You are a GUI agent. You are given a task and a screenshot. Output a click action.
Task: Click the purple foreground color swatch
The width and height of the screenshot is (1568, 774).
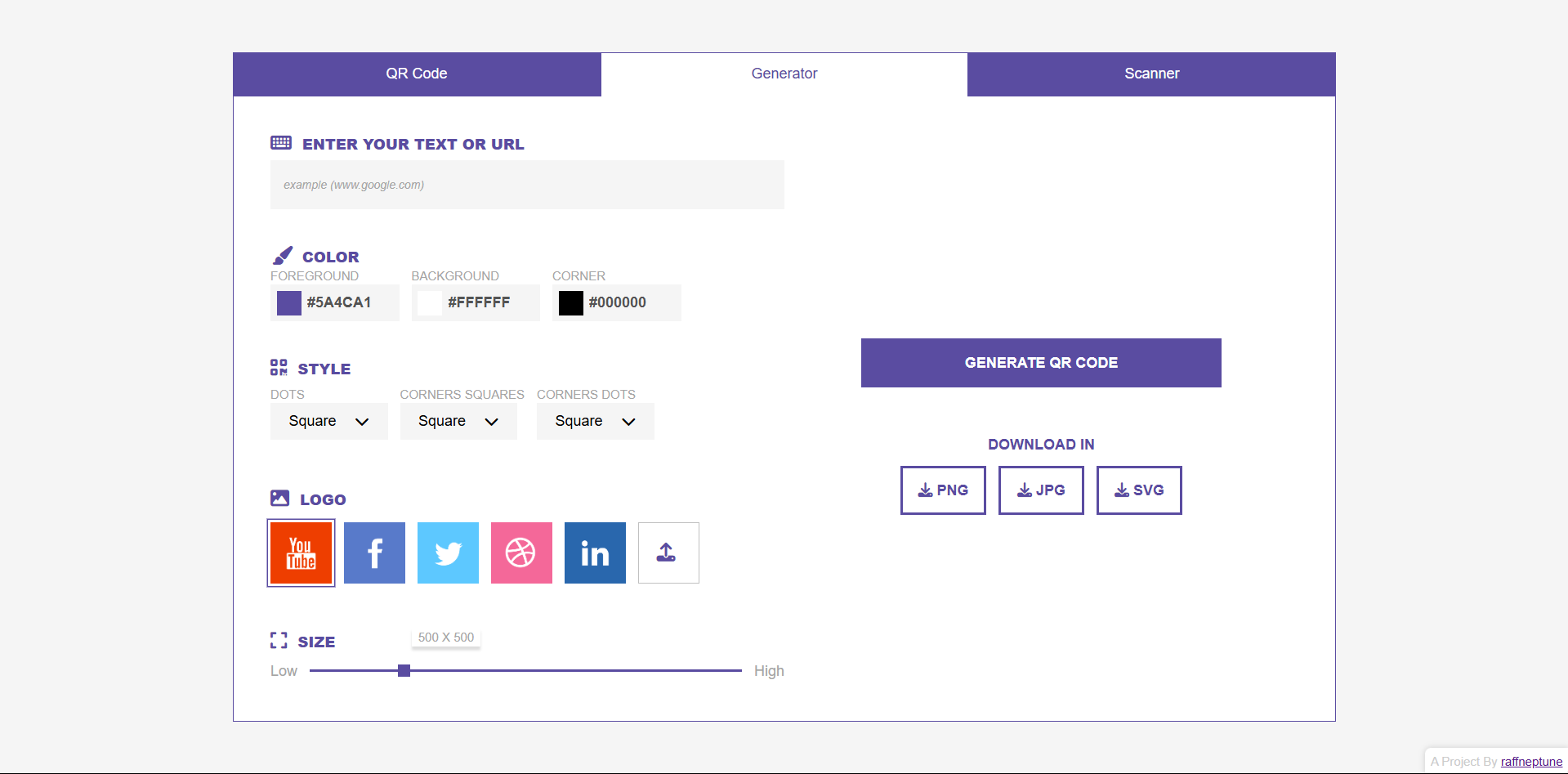point(289,303)
